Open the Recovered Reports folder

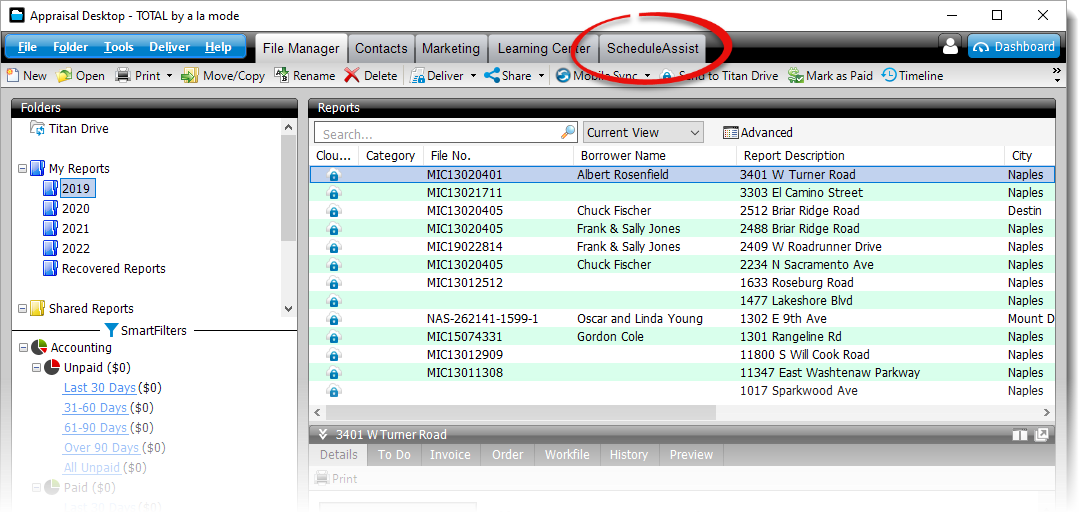coord(114,269)
